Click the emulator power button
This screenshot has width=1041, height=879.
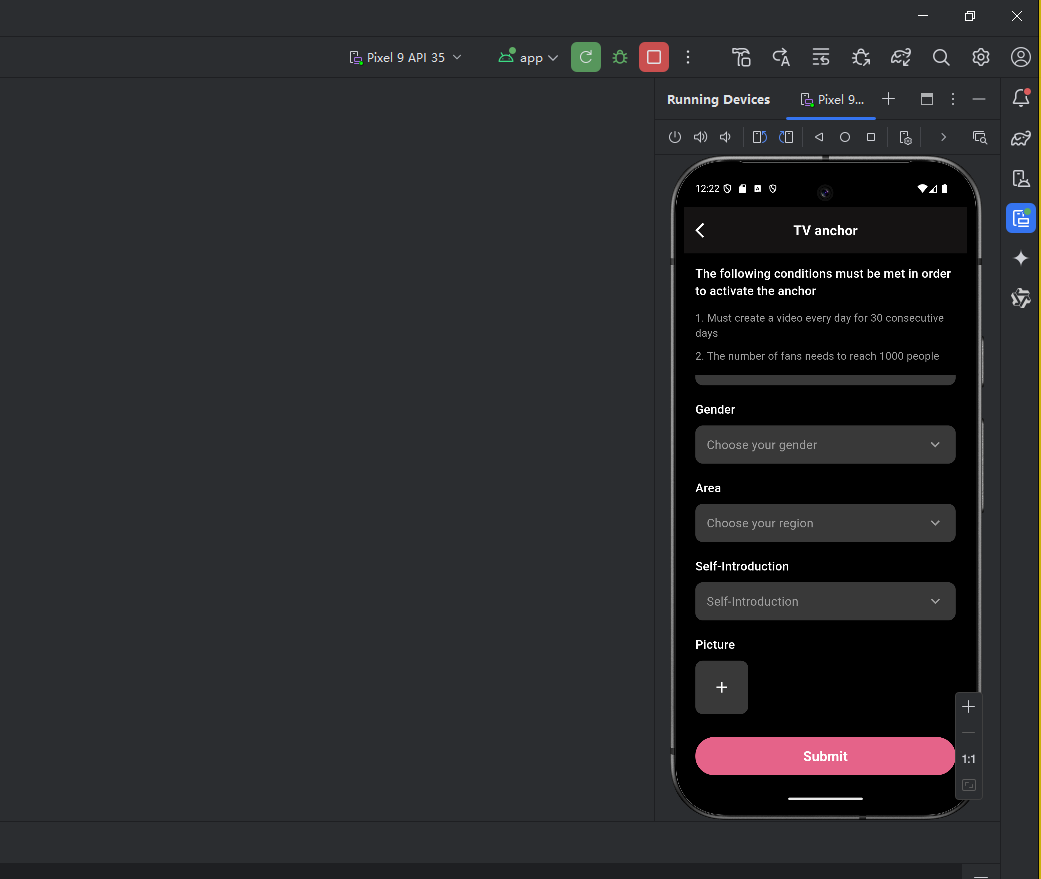coord(675,137)
